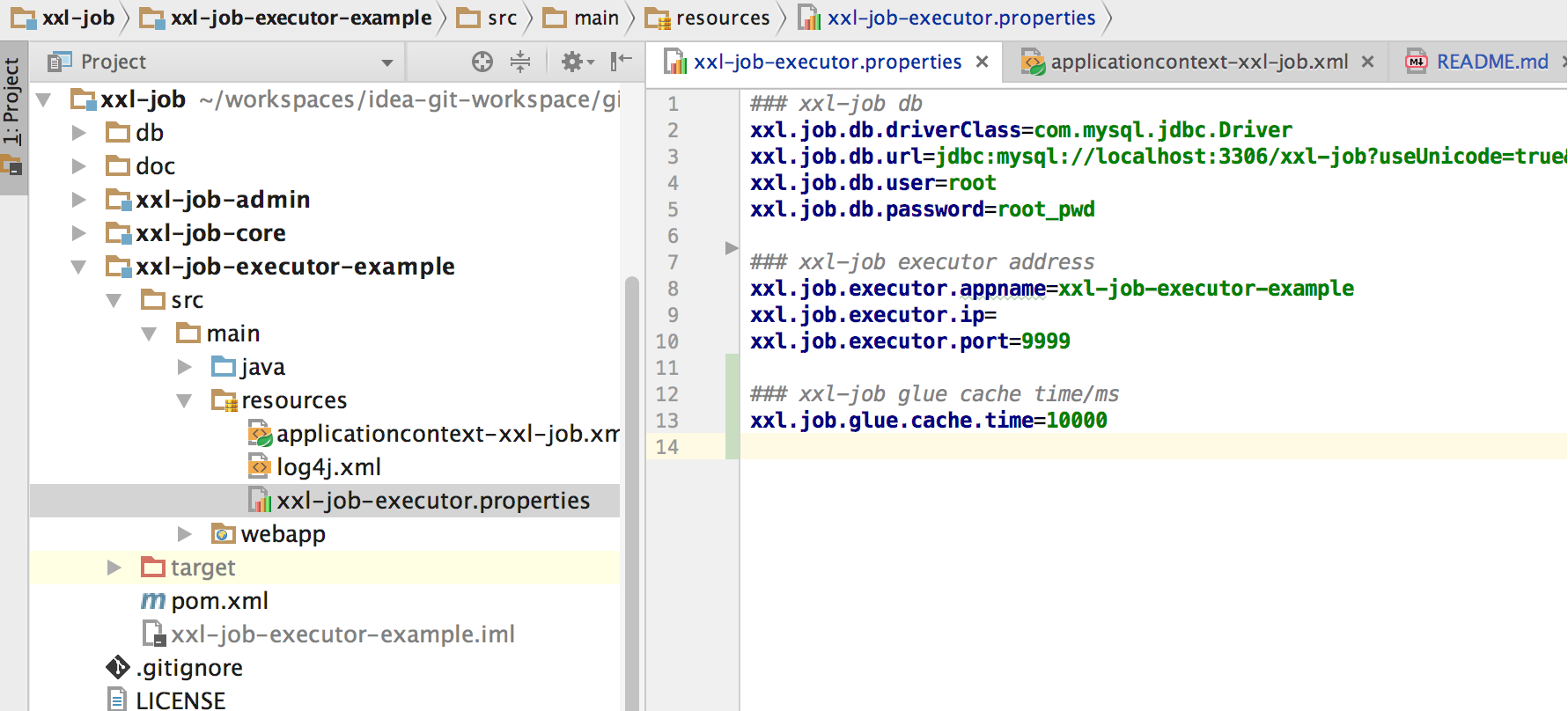Screen dimensions: 1568x711
Task: Select the xxl-job-executor-example tree label
Action: (x=295, y=267)
